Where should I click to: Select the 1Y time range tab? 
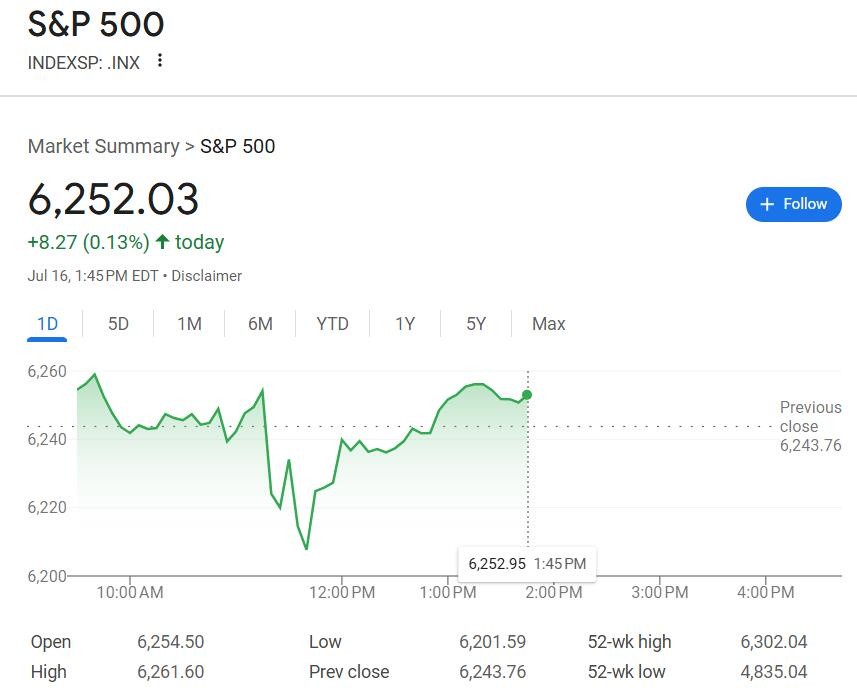[x=405, y=324]
